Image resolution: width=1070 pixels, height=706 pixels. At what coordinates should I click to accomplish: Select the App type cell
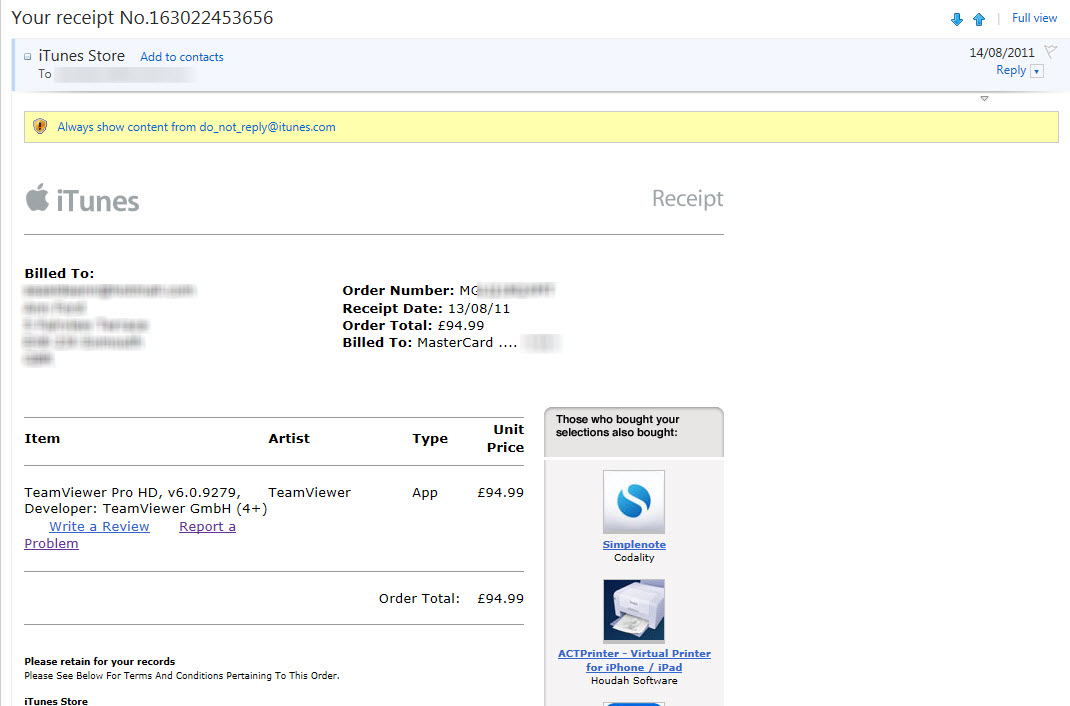424,492
